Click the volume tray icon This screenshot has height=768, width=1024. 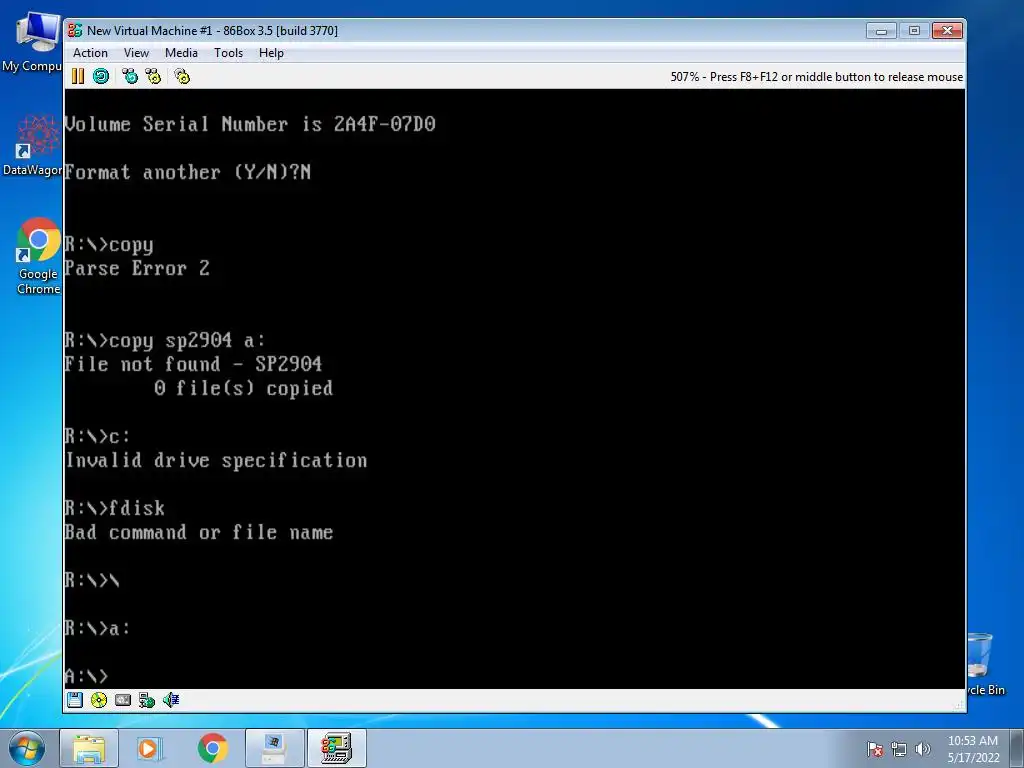click(923, 749)
